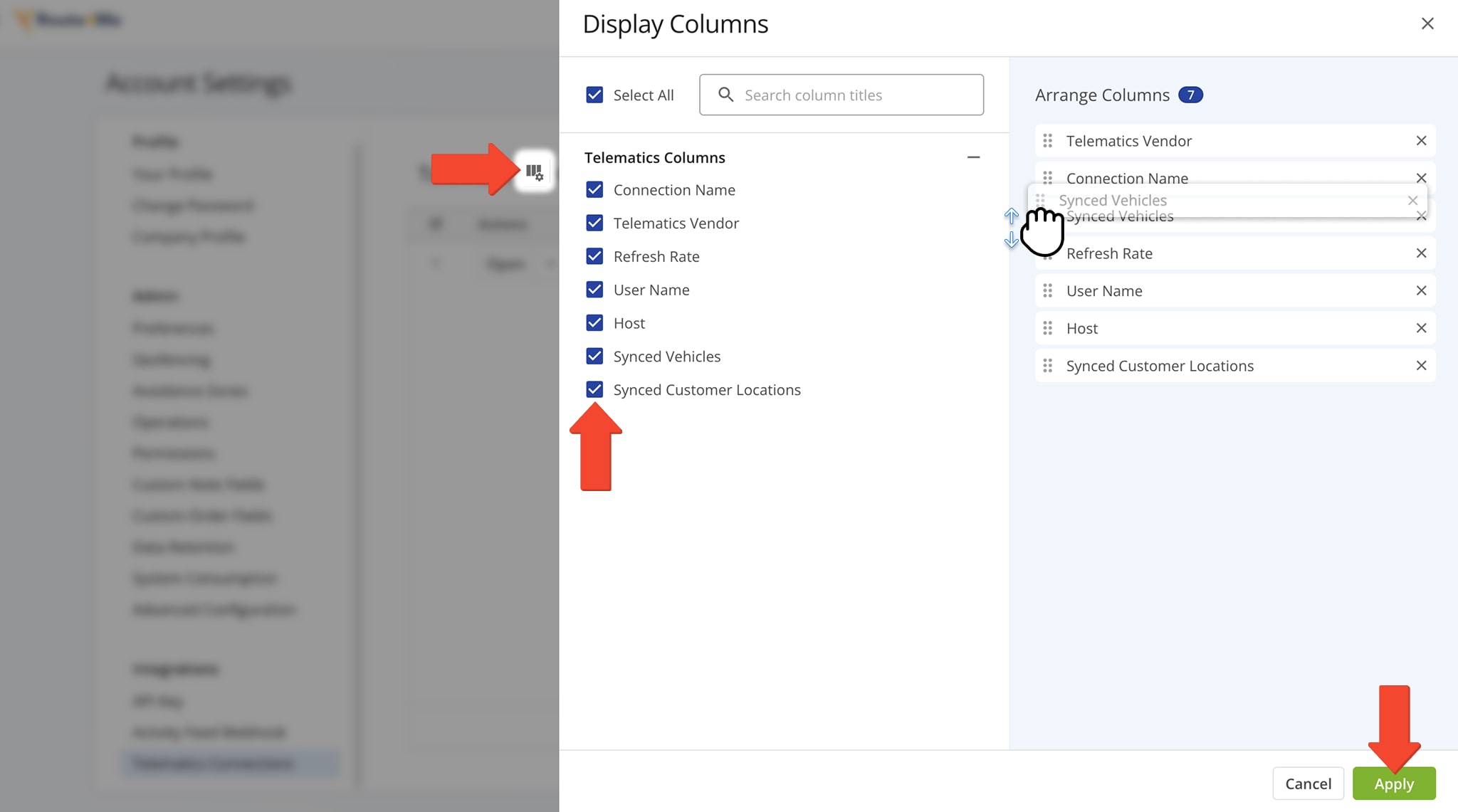Open Activity Feed Webhook in the sidebar
Screen dimensions: 1458x812
pos(209,732)
